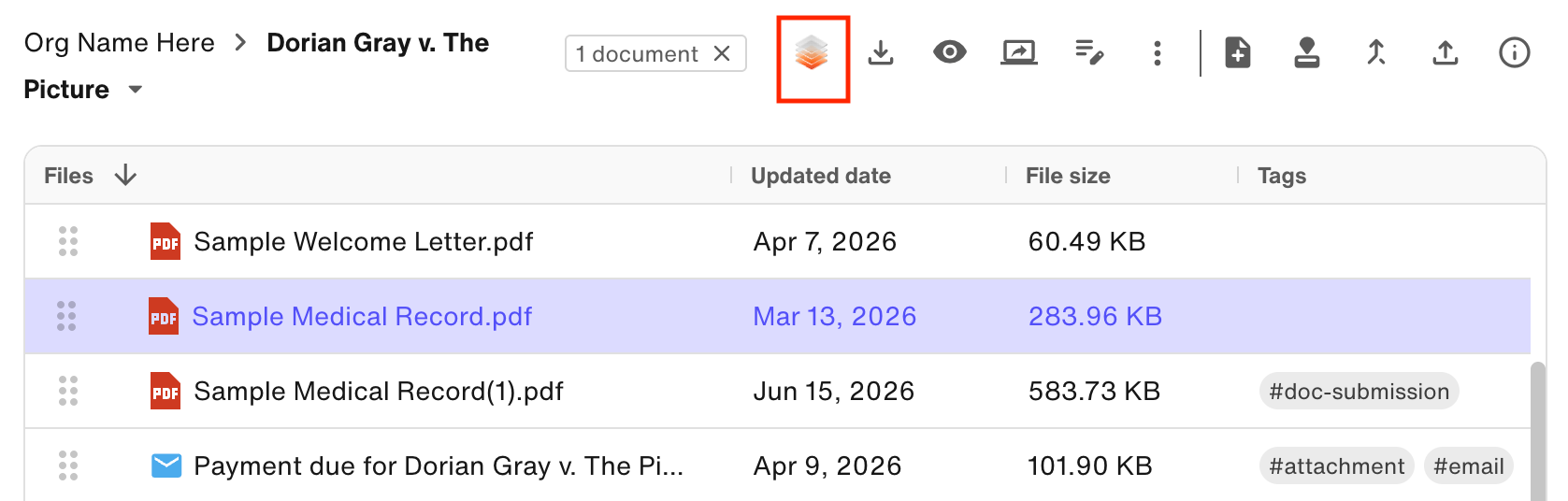
Task: Click the #doc-submission tag
Action: 1359,392
